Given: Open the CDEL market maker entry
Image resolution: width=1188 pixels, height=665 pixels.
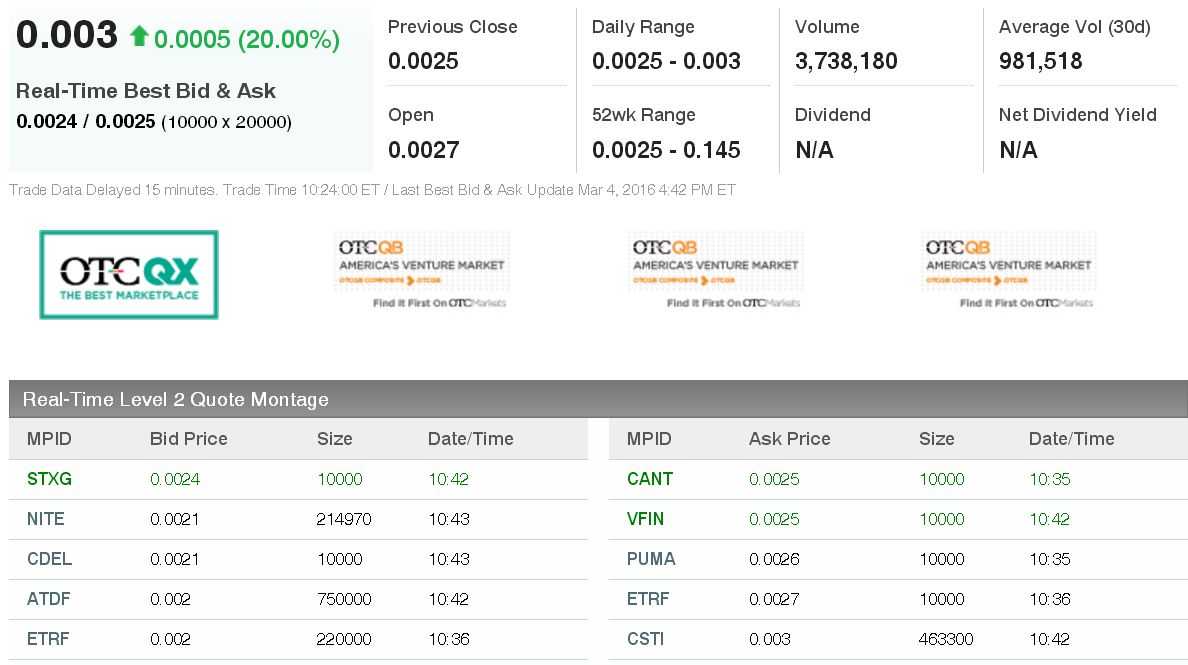Looking at the screenshot, I should pos(49,559).
